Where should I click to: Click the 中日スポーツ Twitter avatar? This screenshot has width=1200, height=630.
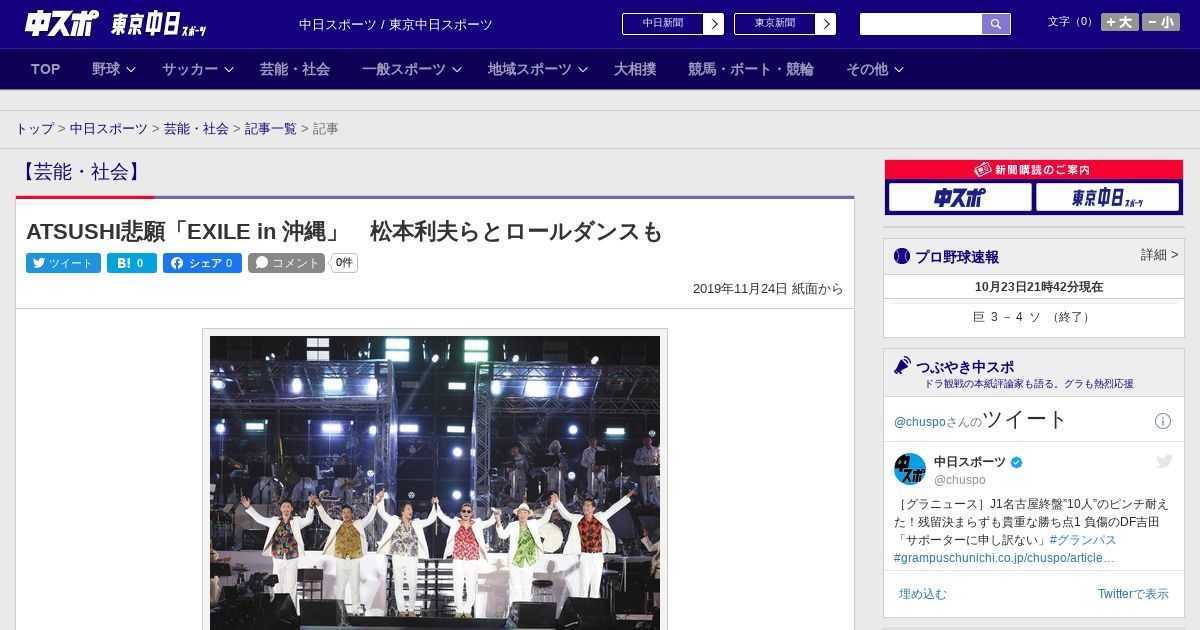pos(910,469)
